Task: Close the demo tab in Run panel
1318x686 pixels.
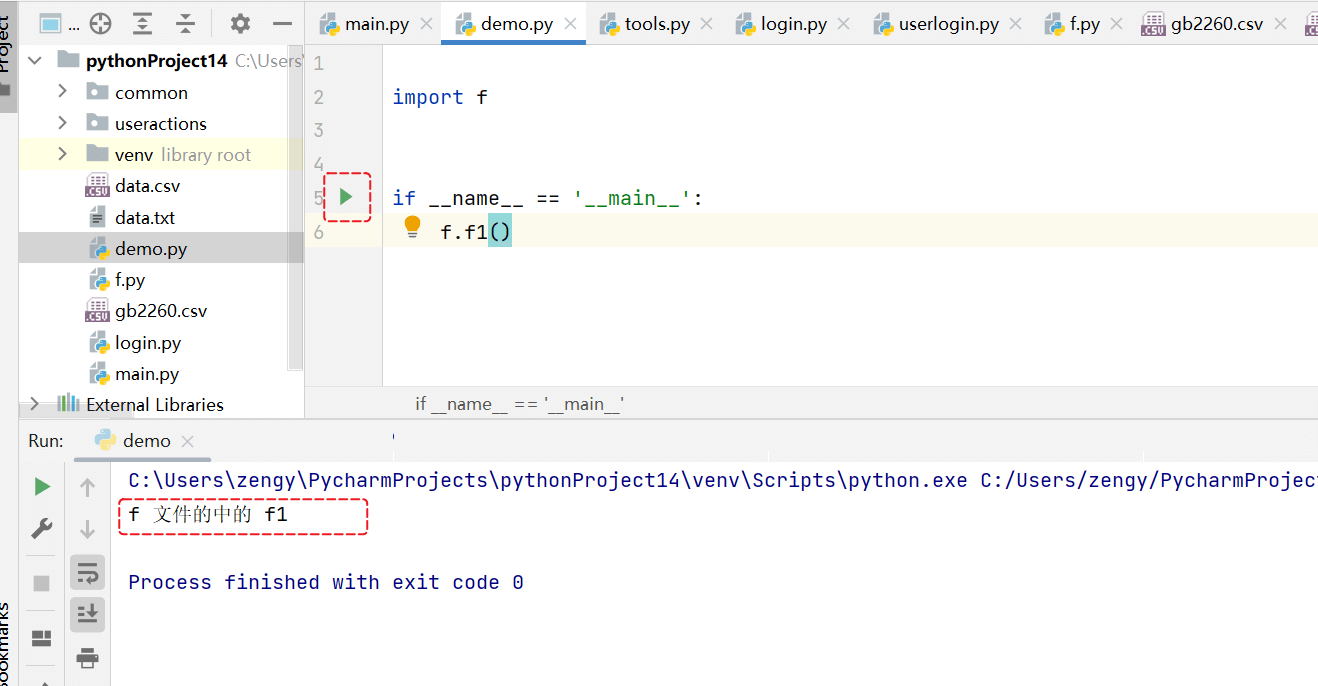Action: pyautogui.click(x=187, y=441)
